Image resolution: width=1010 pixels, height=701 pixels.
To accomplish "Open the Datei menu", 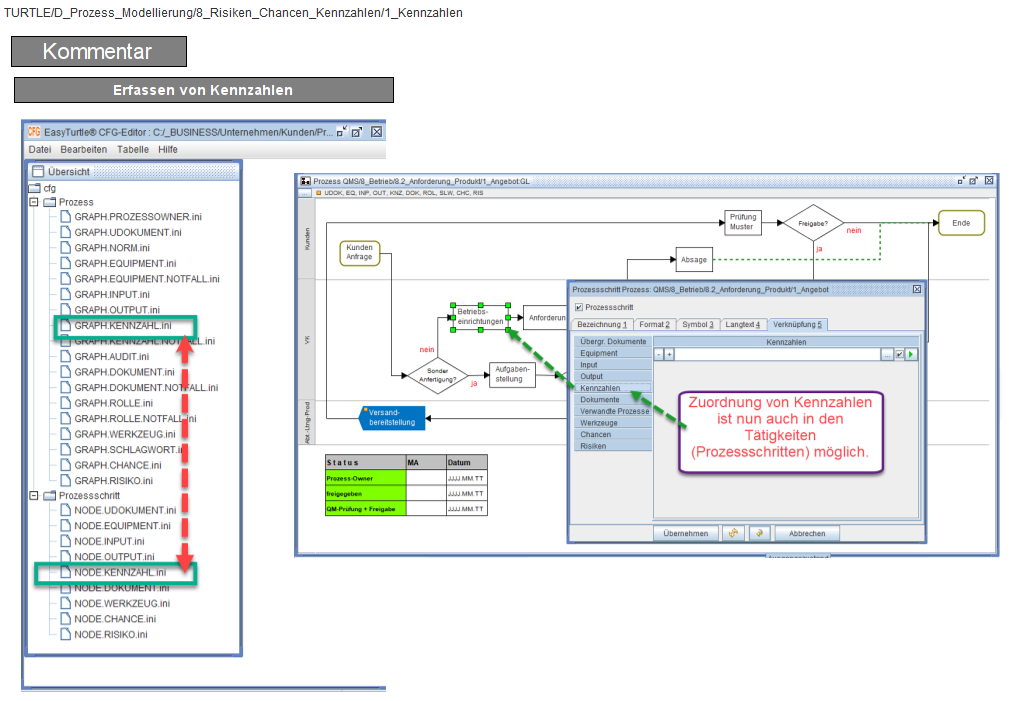I will pos(39,149).
